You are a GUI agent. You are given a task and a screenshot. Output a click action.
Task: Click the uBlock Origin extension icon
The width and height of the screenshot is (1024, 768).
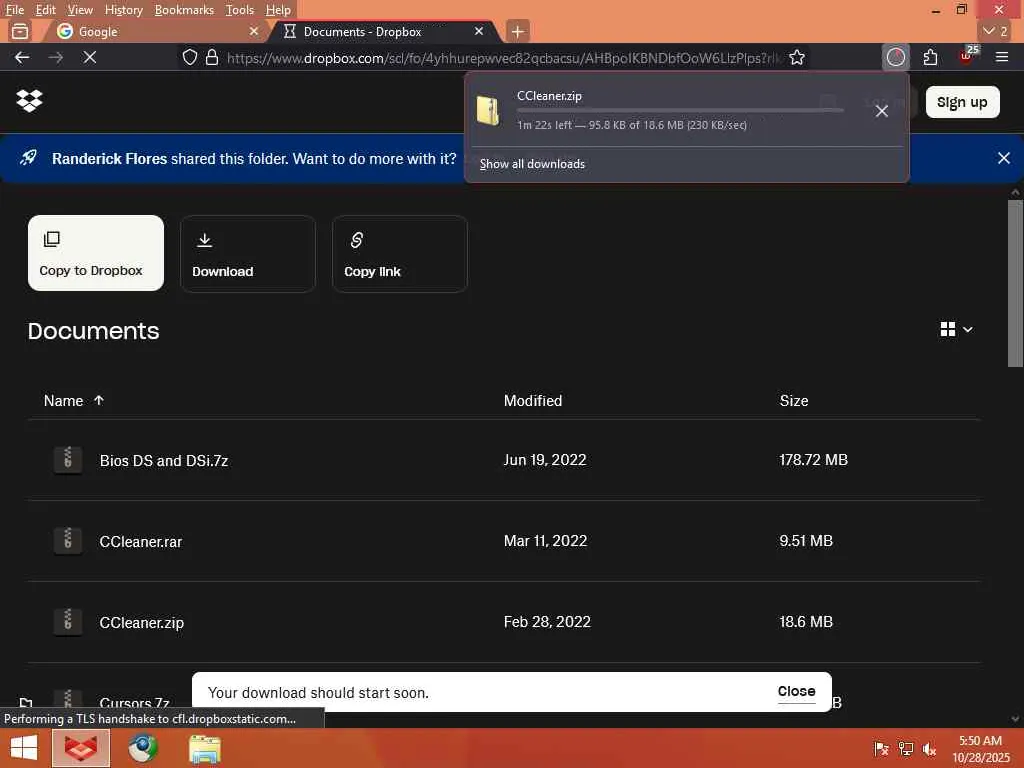coord(967,56)
